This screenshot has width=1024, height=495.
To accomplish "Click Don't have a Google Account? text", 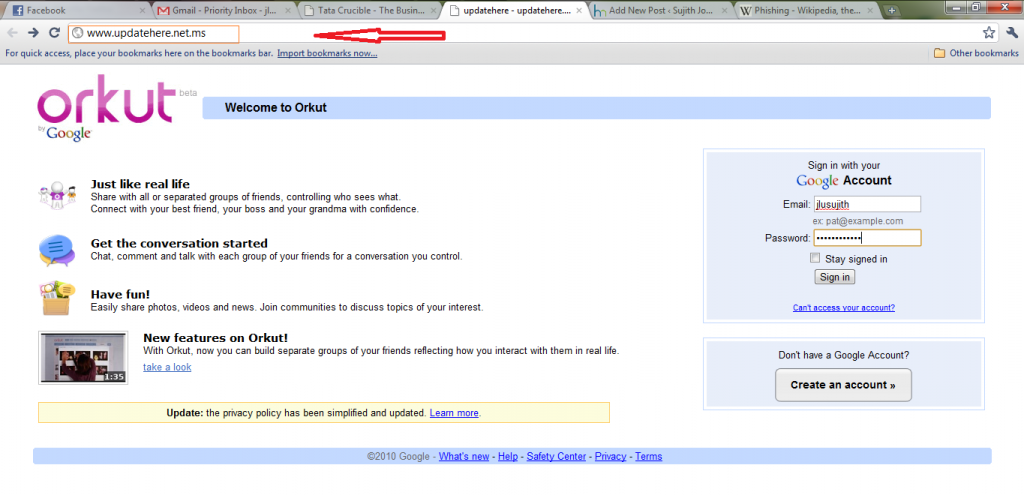I will pyautogui.click(x=844, y=355).
